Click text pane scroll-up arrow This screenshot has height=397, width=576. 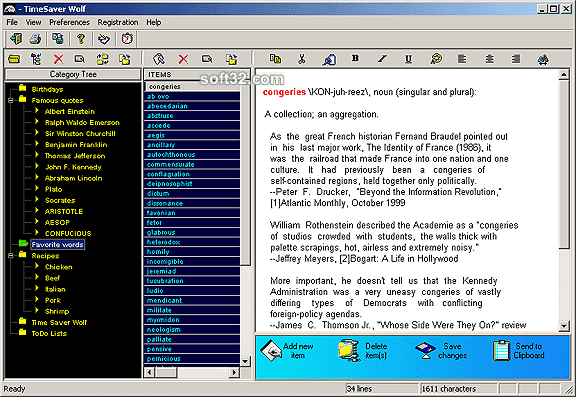point(564,75)
